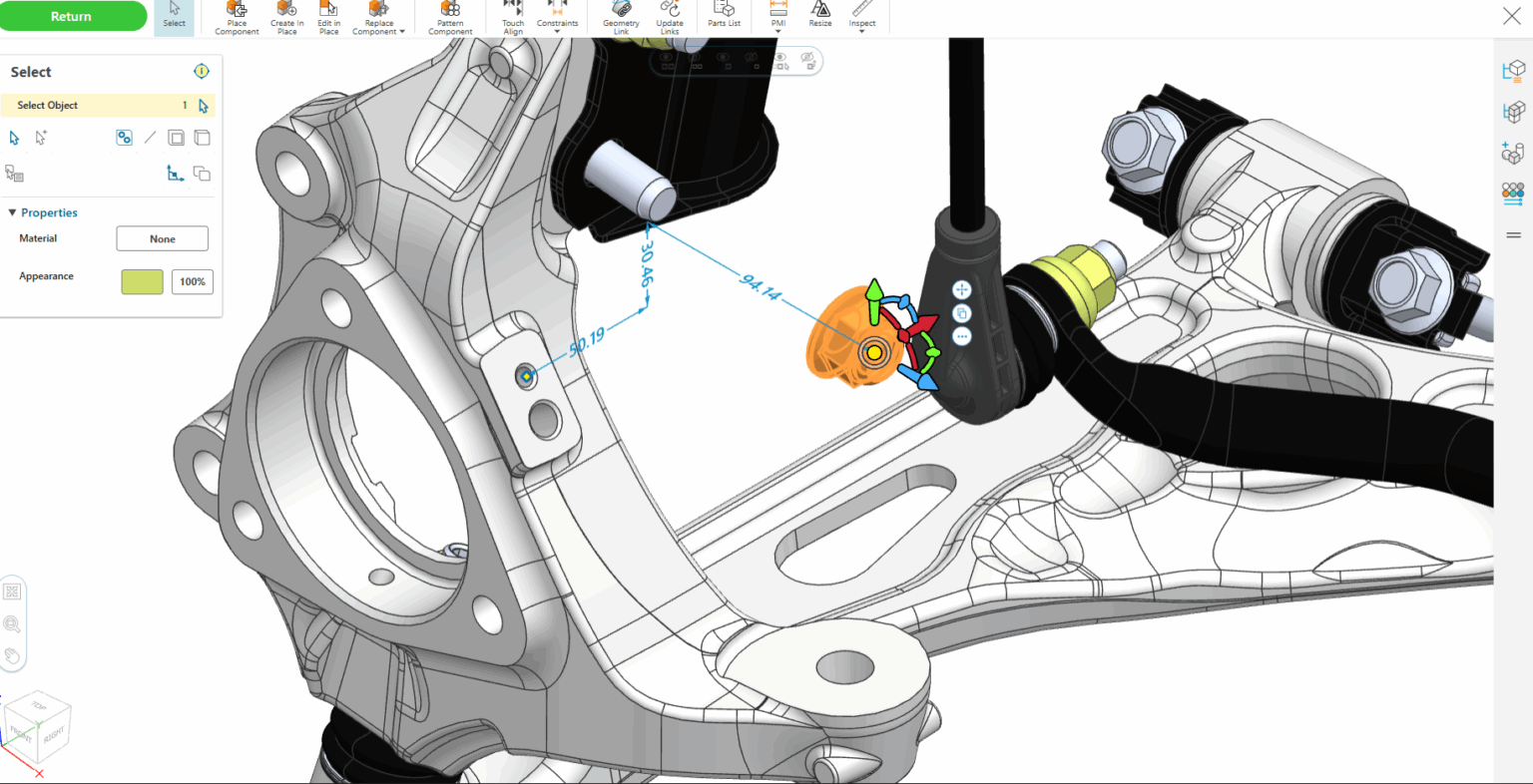This screenshot has height=784, width=1533.
Task: Enable the body selection filter
Action: pos(203,138)
